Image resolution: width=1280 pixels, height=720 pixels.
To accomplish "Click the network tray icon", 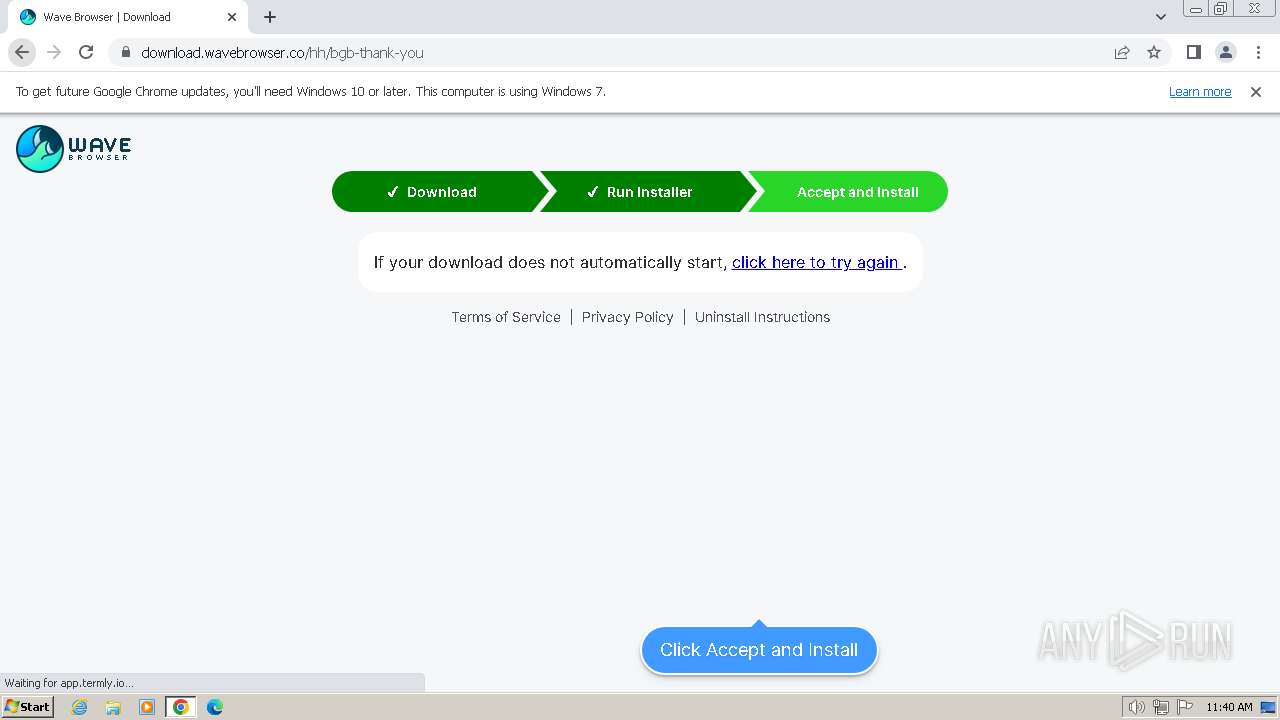I will (1161, 707).
